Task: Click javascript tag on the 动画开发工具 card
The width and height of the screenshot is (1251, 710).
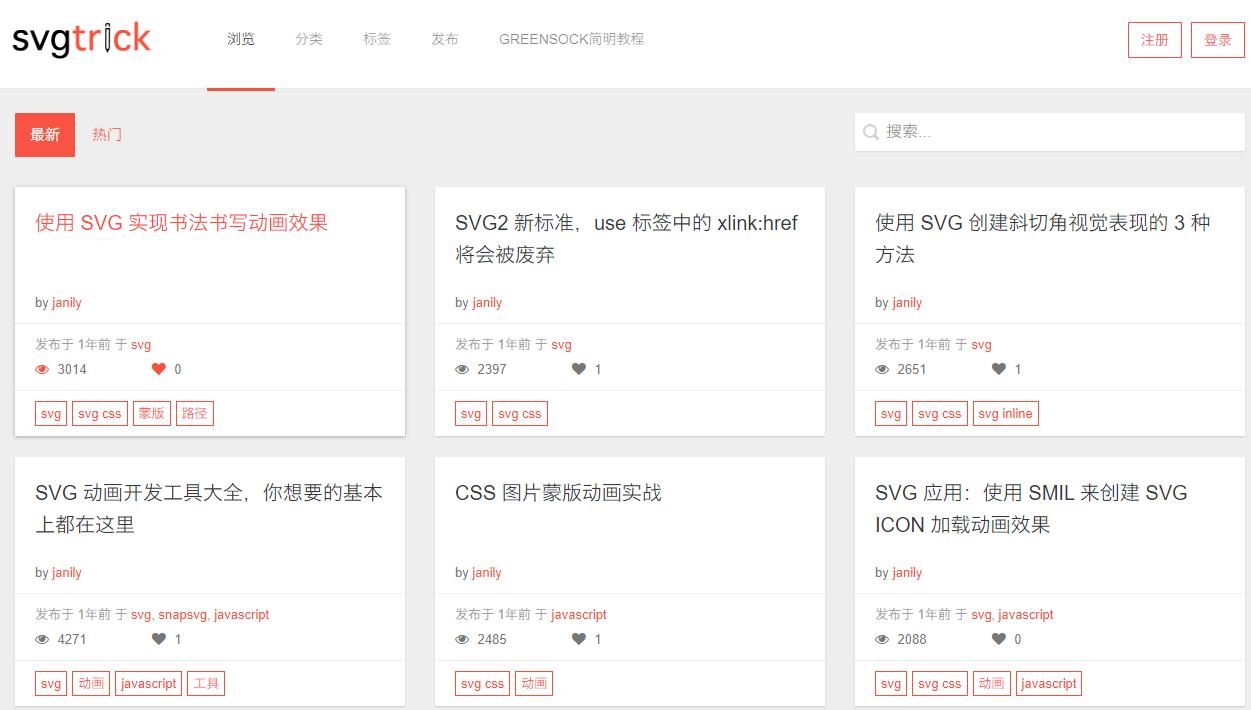Action: [x=148, y=684]
